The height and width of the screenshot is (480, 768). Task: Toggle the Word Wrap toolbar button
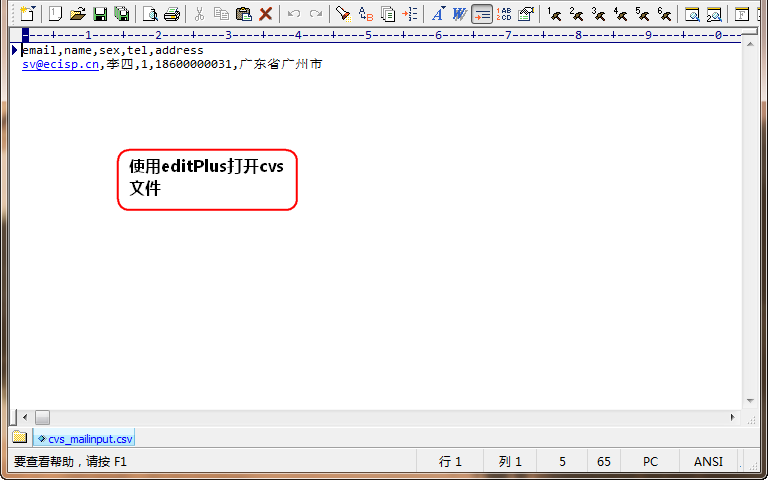[x=459, y=14]
